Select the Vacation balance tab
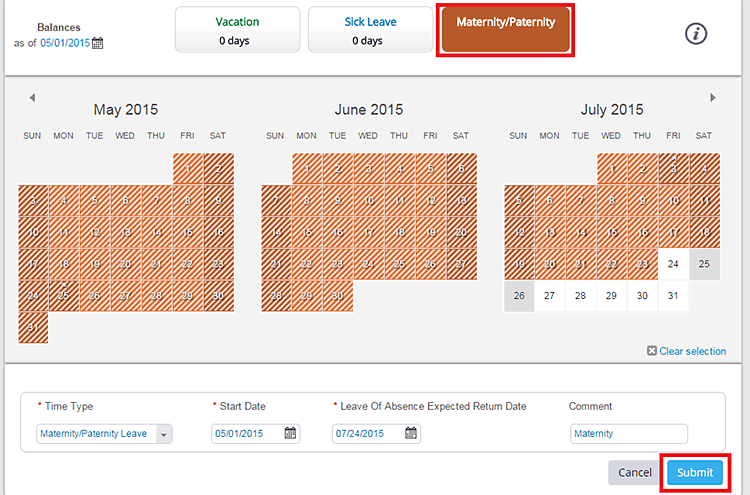 [237, 30]
